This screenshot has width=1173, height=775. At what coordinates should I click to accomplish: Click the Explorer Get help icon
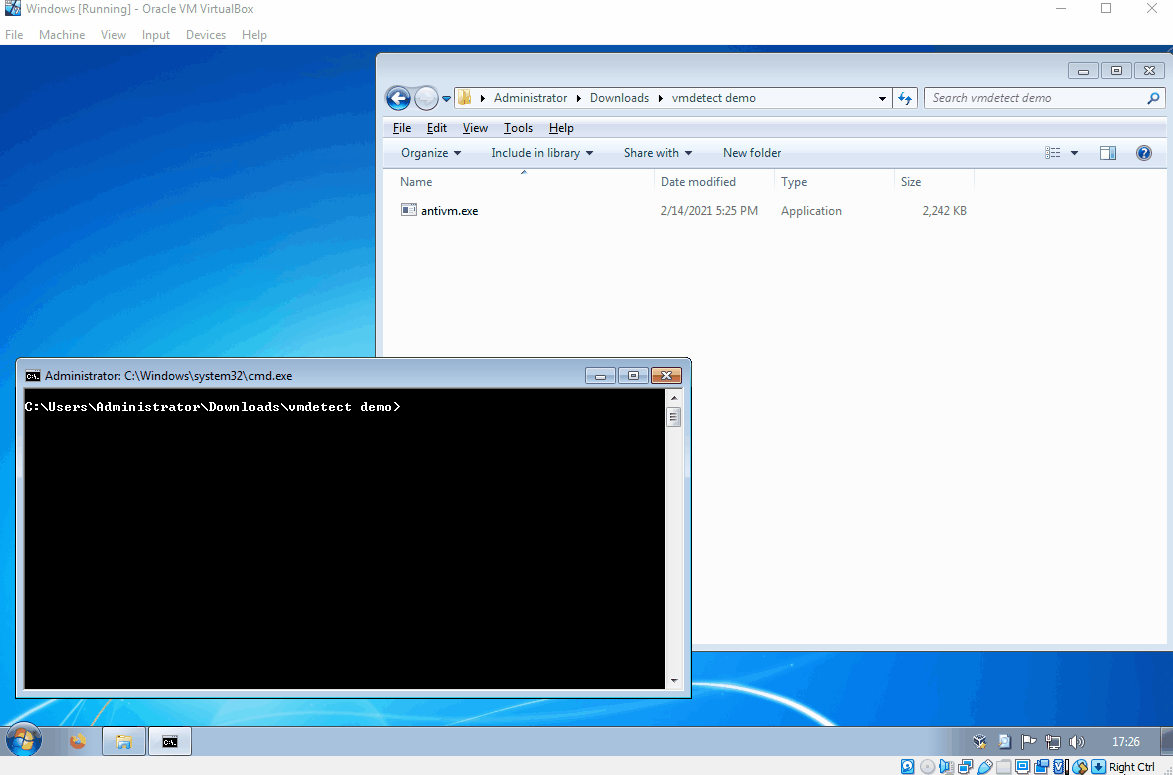pyautogui.click(x=1144, y=153)
